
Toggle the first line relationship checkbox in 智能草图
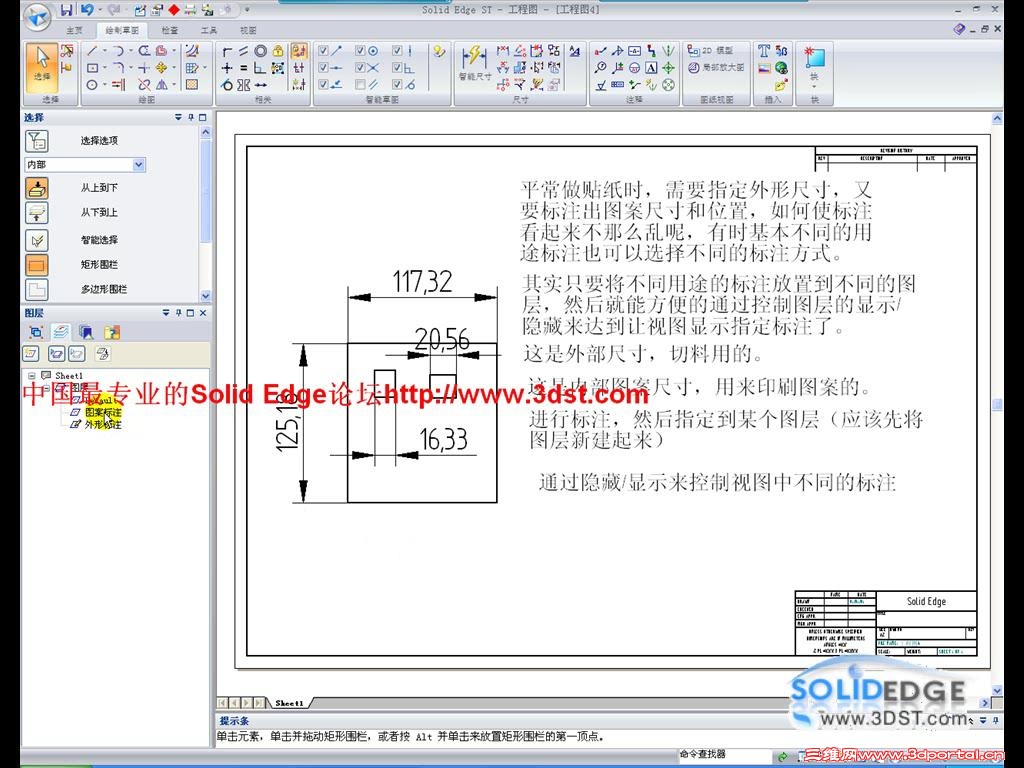[323, 51]
